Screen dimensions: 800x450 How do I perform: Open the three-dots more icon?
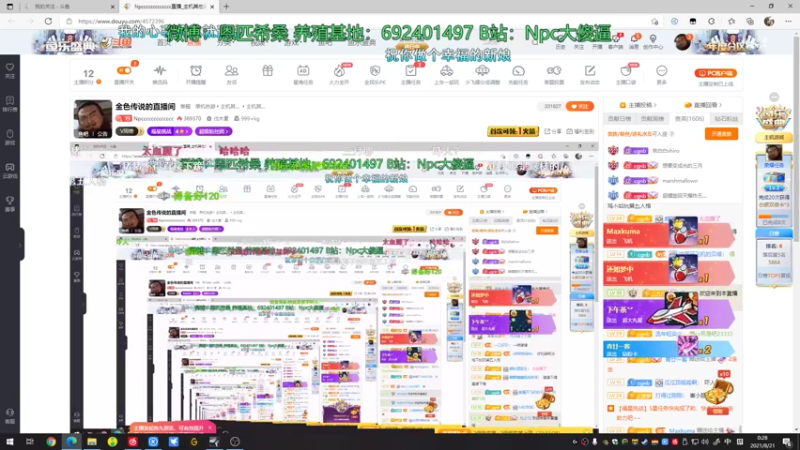pyautogui.click(x=661, y=70)
